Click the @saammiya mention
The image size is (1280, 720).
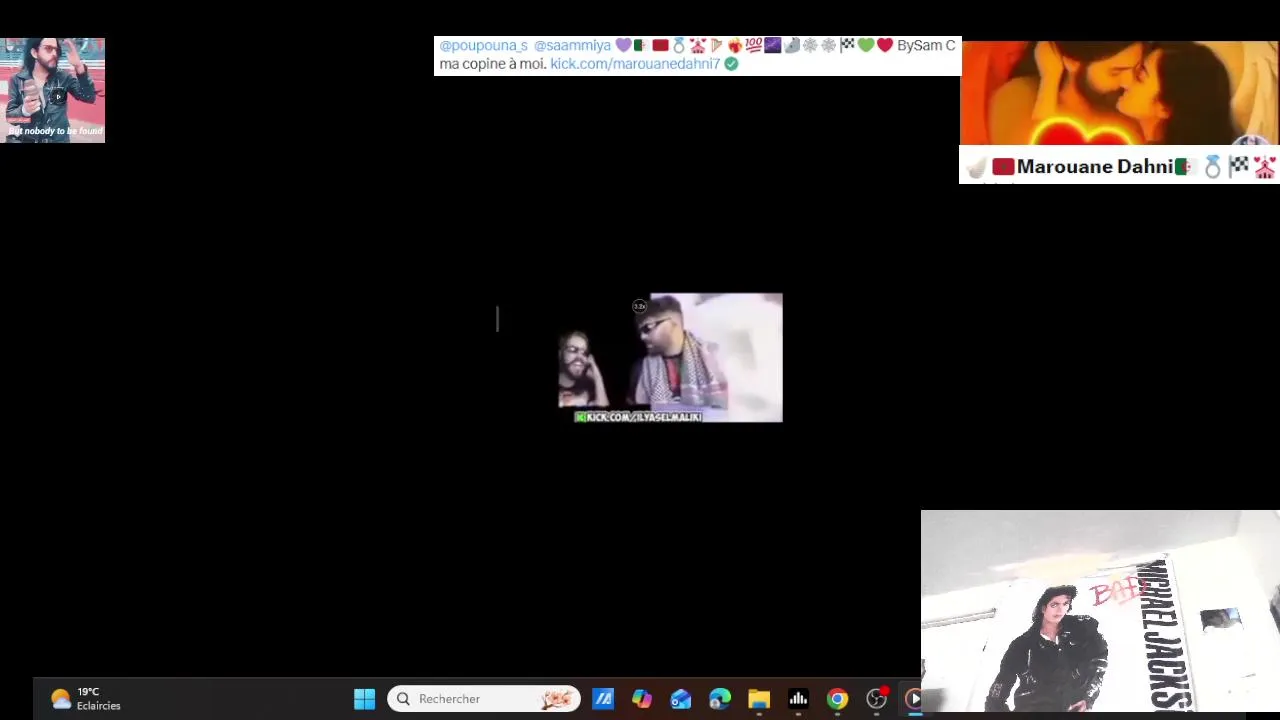pos(572,46)
